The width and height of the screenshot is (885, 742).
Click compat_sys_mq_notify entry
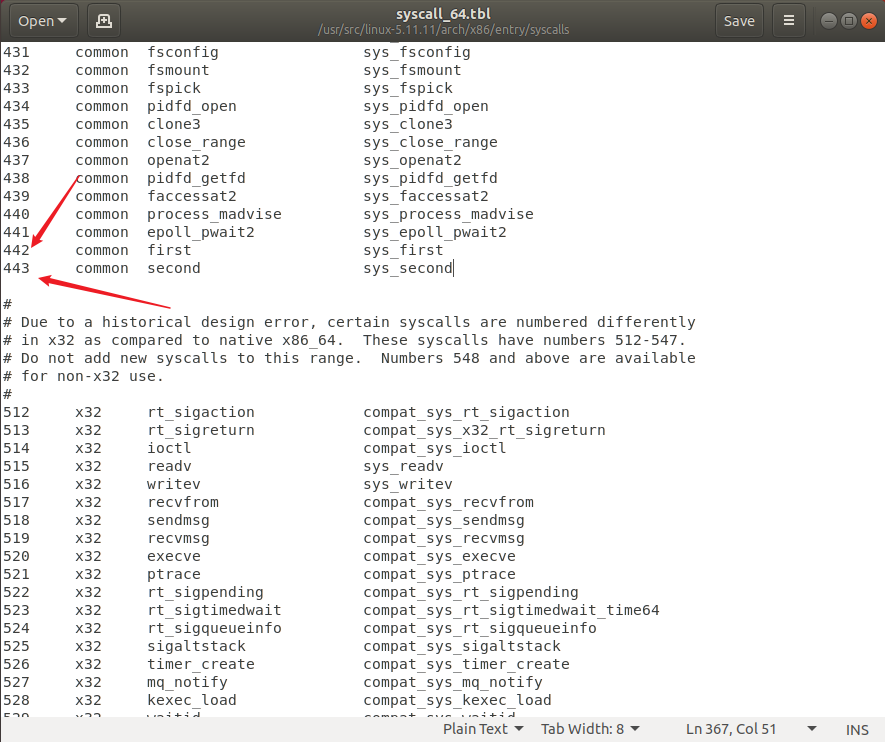coord(453,682)
